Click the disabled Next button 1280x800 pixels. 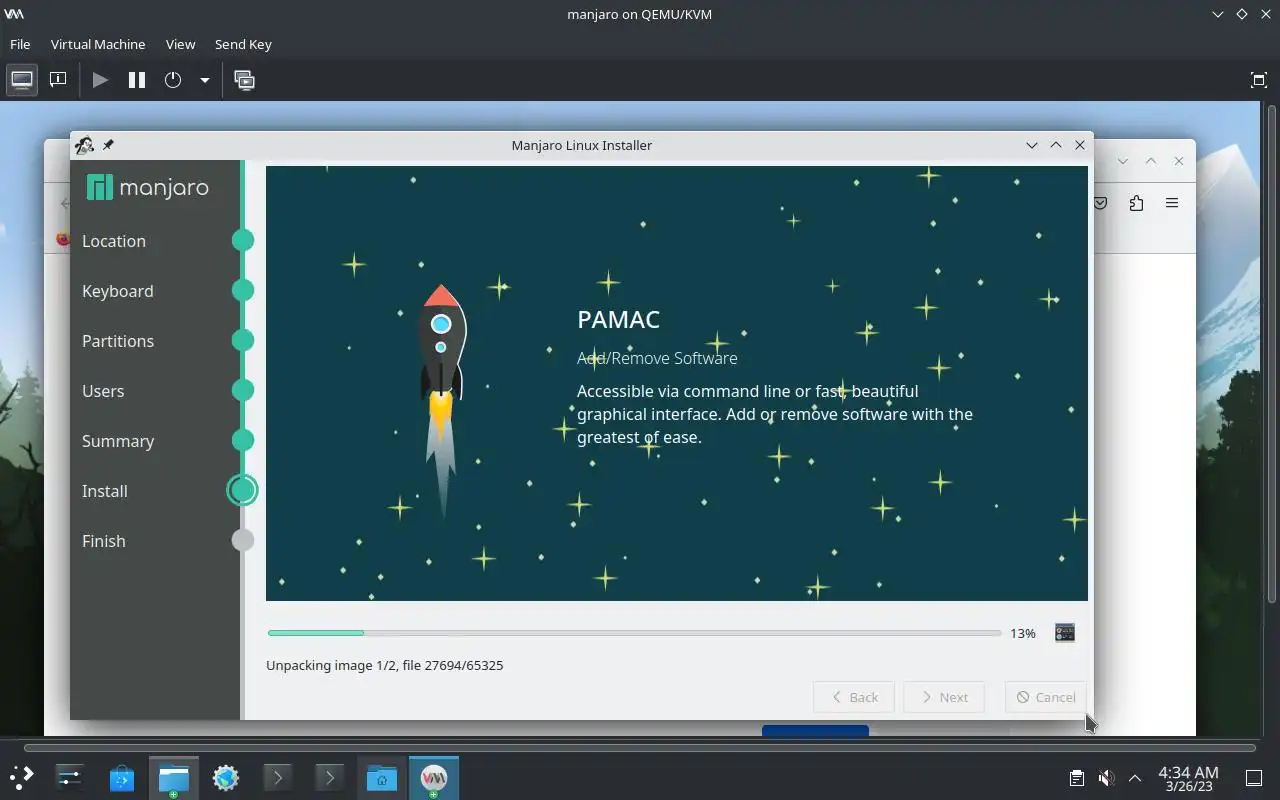tap(943, 697)
